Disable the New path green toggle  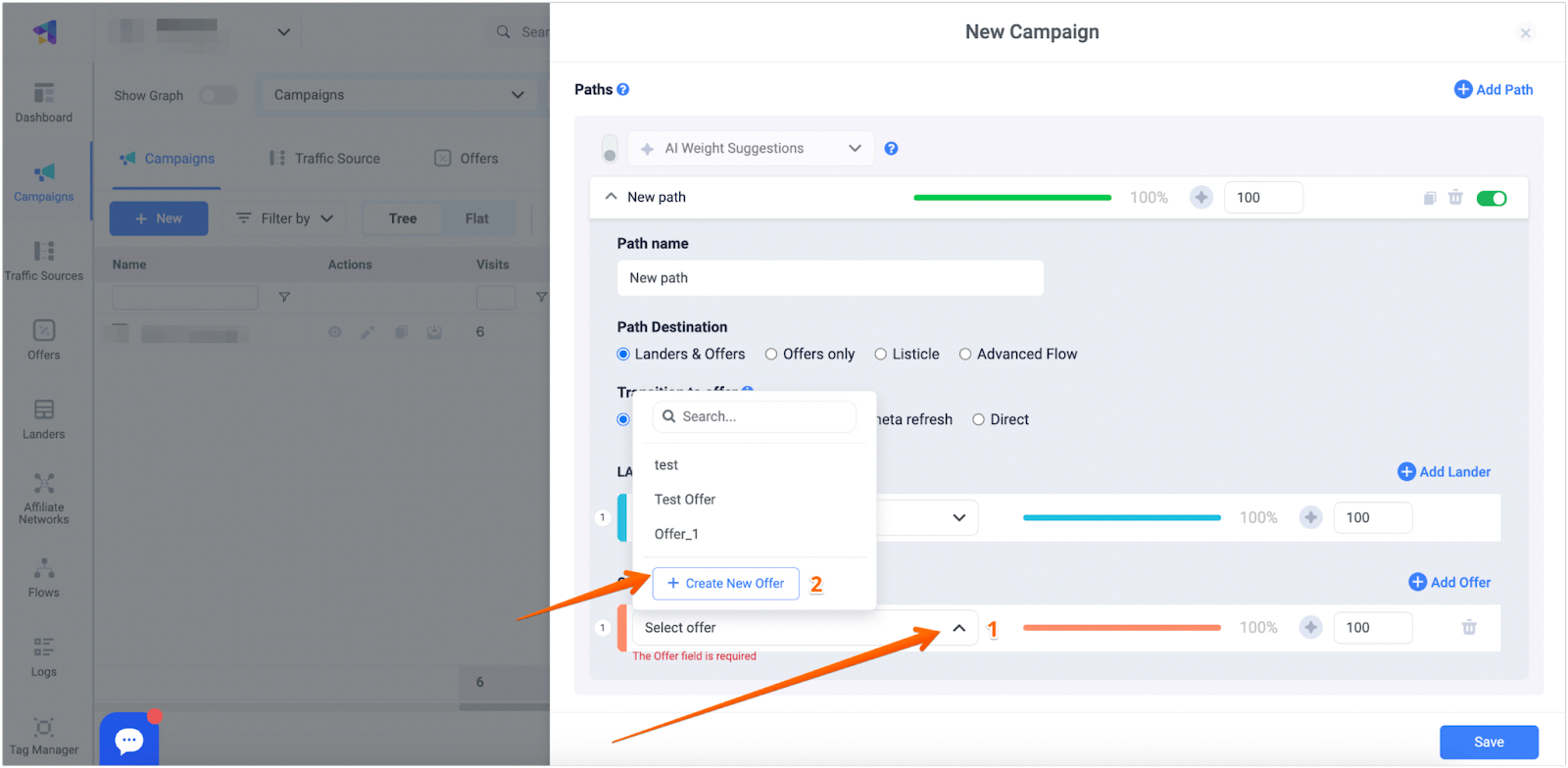click(1491, 198)
